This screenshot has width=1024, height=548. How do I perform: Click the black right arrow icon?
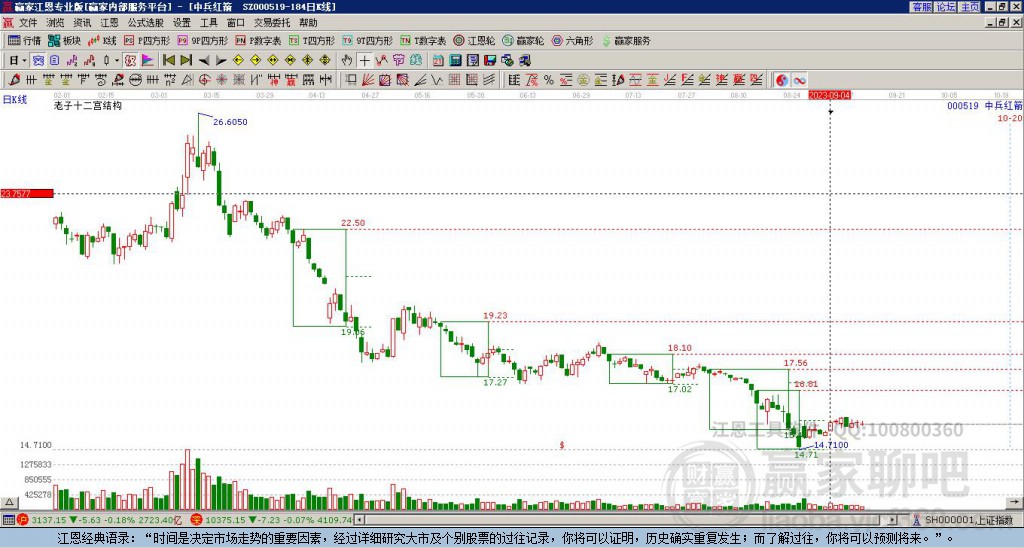221,61
